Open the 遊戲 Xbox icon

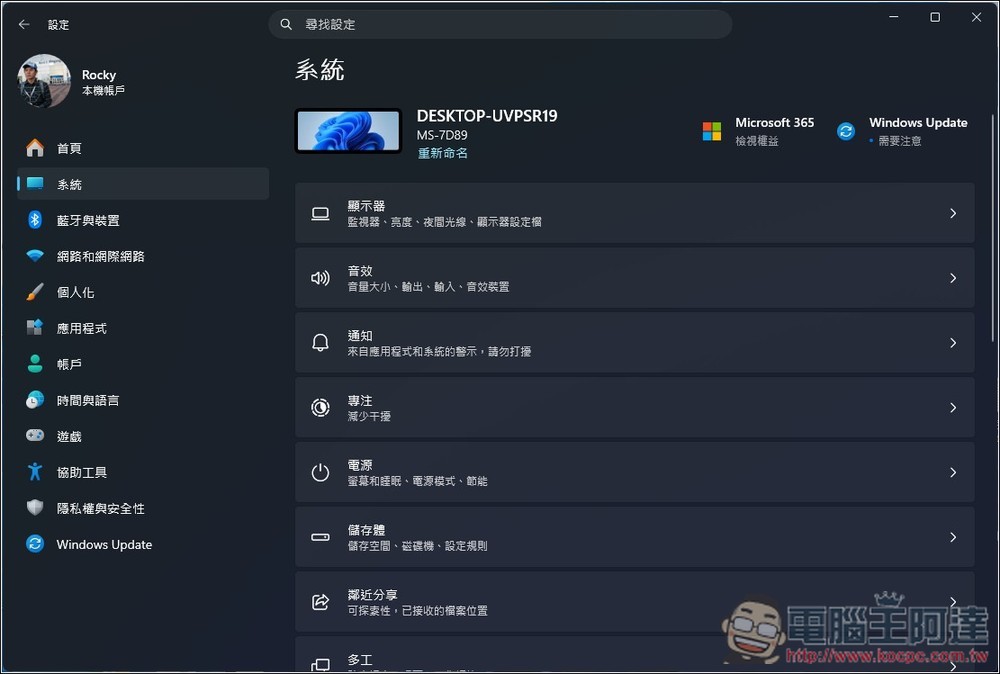[33, 436]
